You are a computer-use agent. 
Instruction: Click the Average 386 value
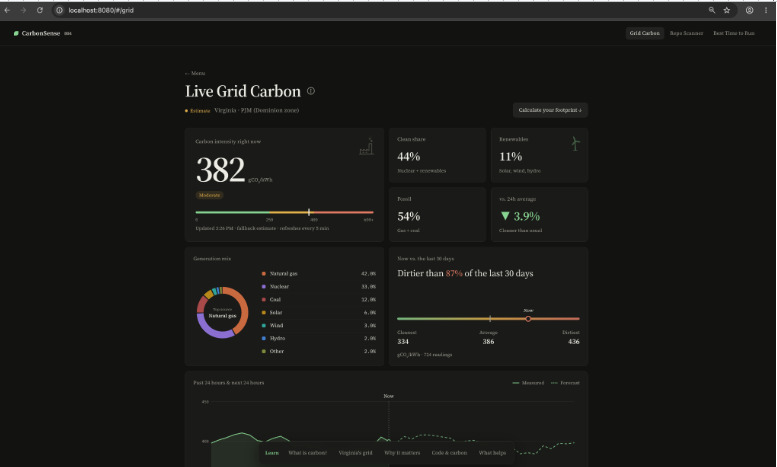(x=488, y=342)
